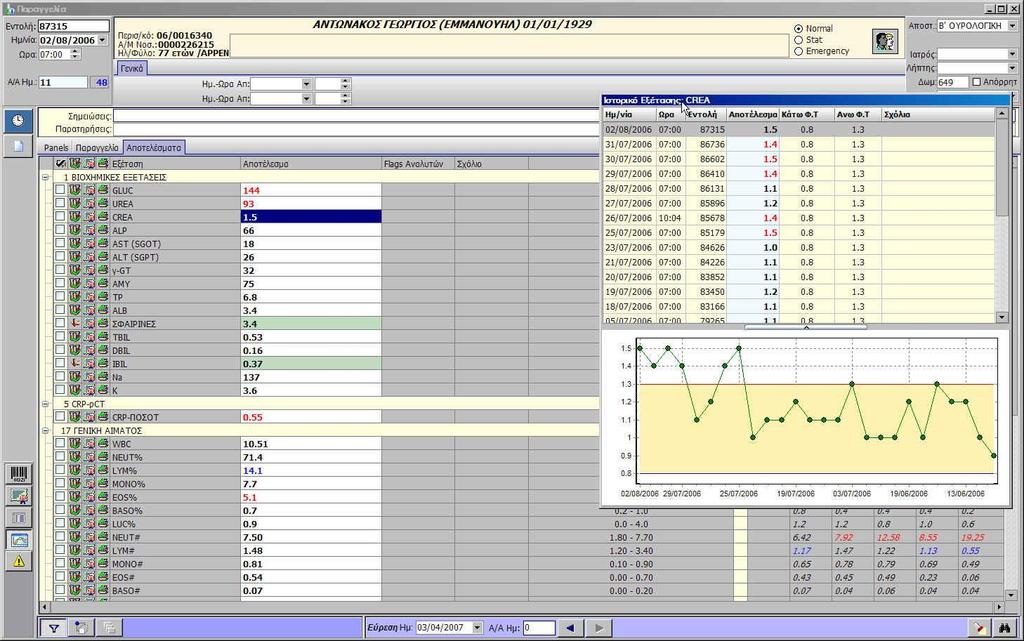Open the Ιατρός dropdown
The width and height of the screenshot is (1024, 641).
(1012, 54)
